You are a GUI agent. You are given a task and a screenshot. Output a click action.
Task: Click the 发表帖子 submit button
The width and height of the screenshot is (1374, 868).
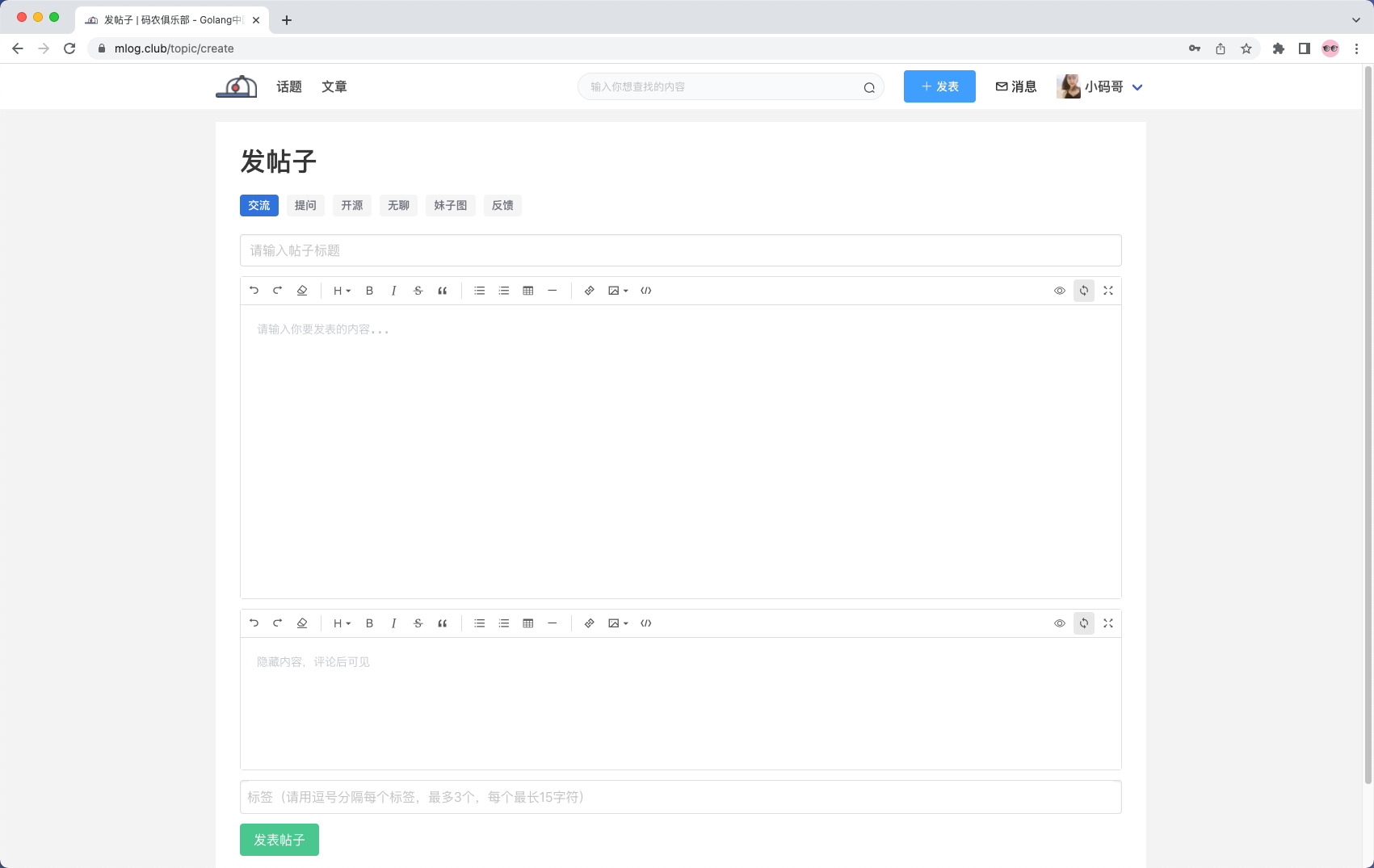279,840
